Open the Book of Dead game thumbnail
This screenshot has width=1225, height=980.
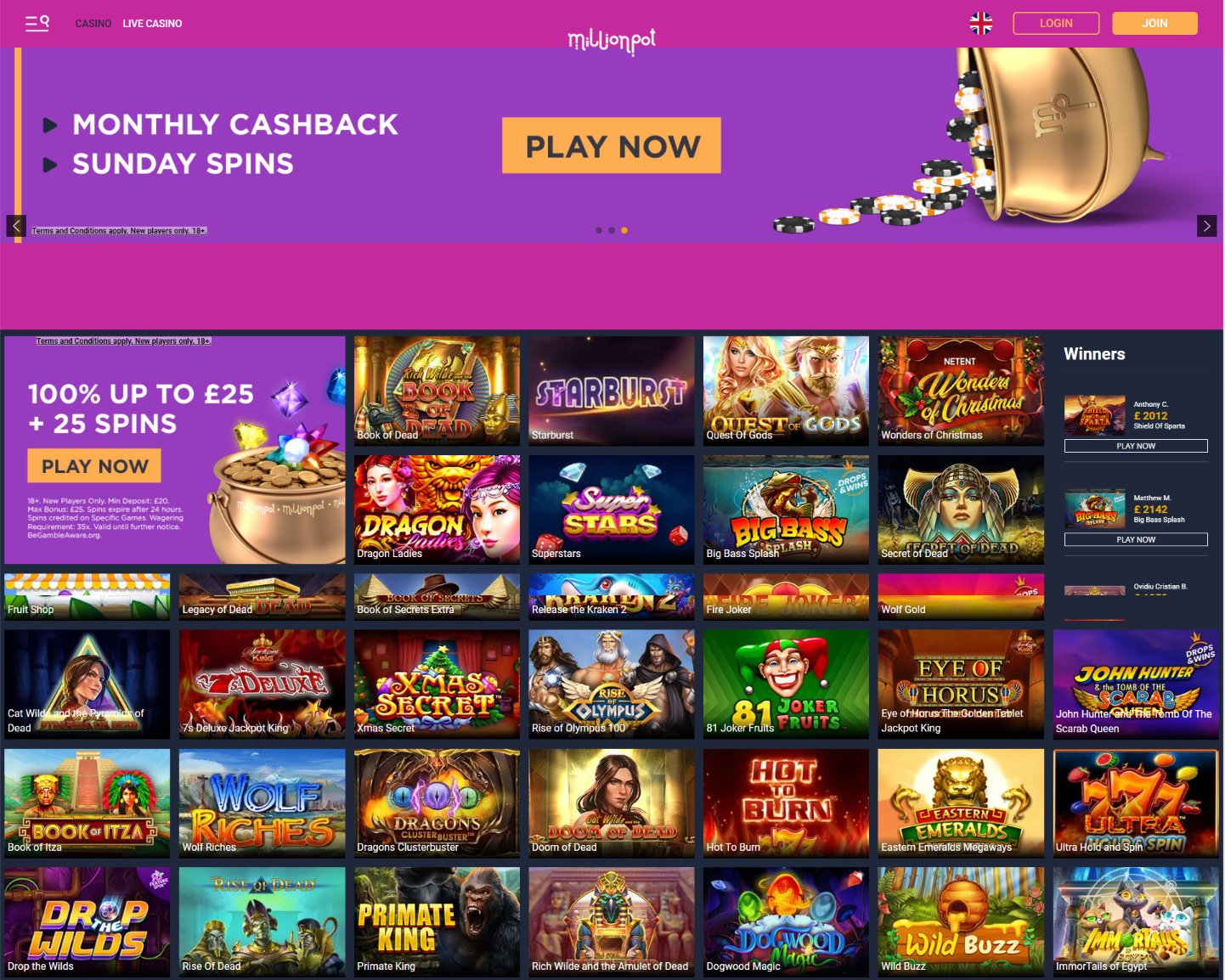click(x=437, y=391)
